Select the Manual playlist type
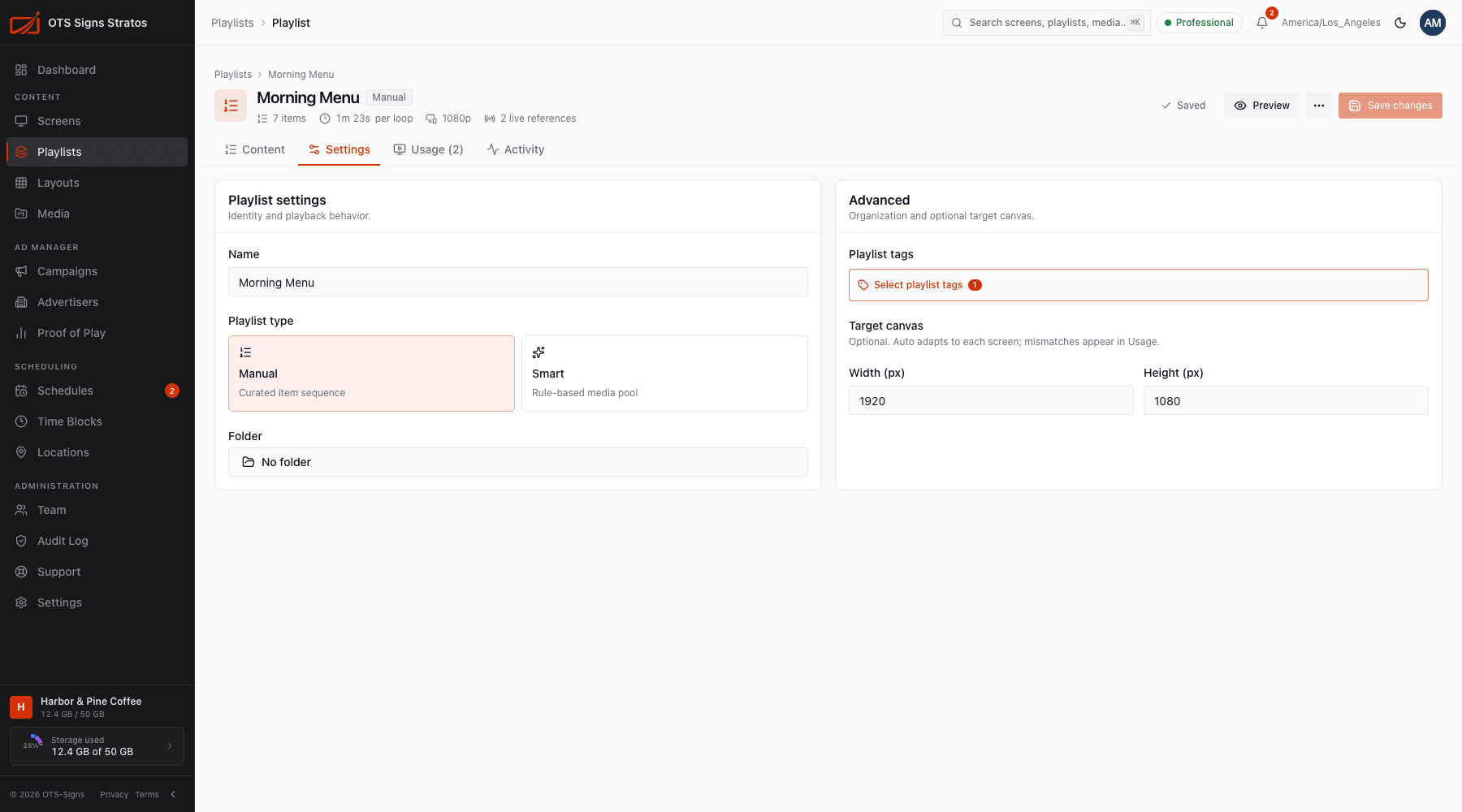The image size is (1462, 812). pos(371,374)
